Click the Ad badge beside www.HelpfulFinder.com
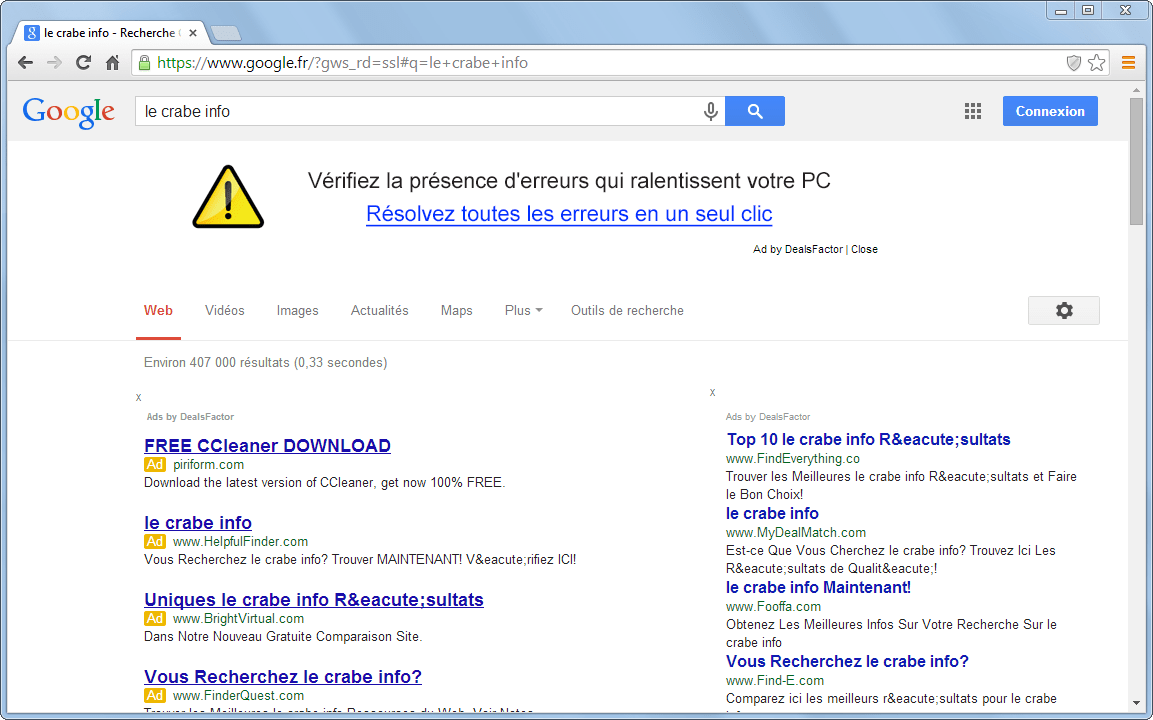Image resolution: width=1153 pixels, height=720 pixels. click(x=154, y=542)
